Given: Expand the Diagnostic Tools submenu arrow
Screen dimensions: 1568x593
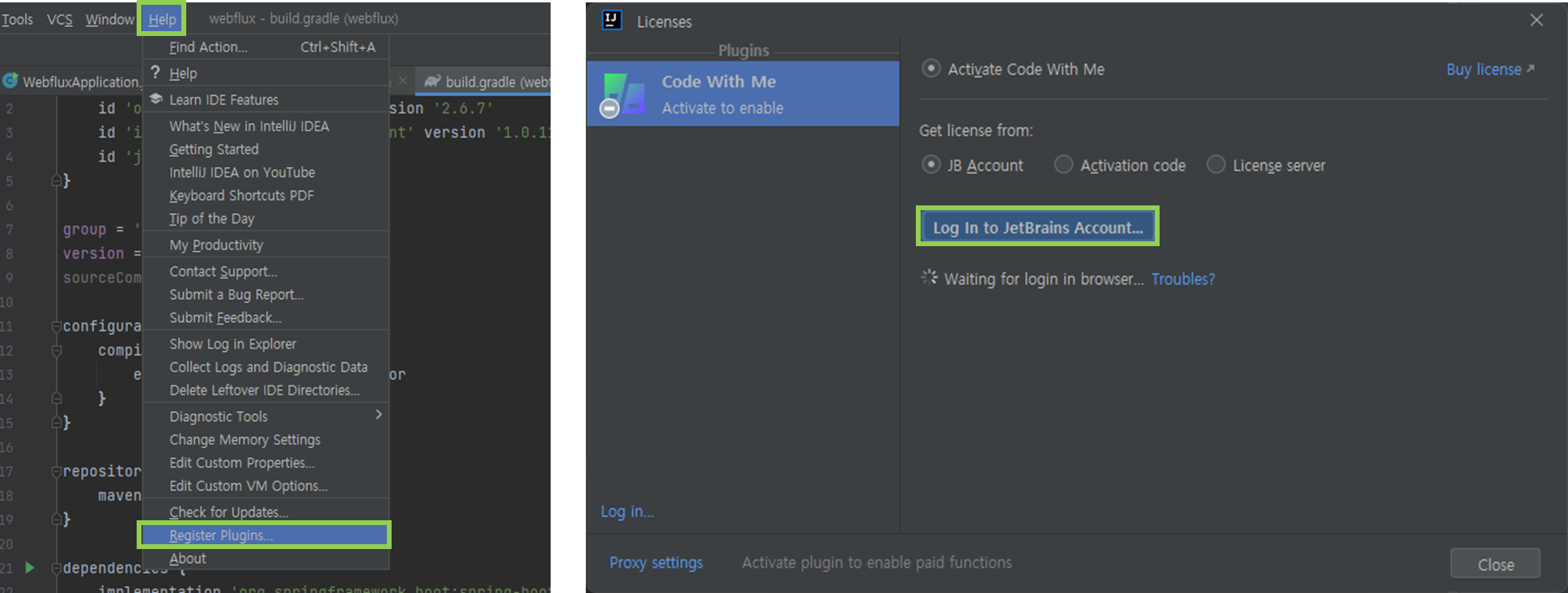Looking at the screenshot, I should [379, 414].
